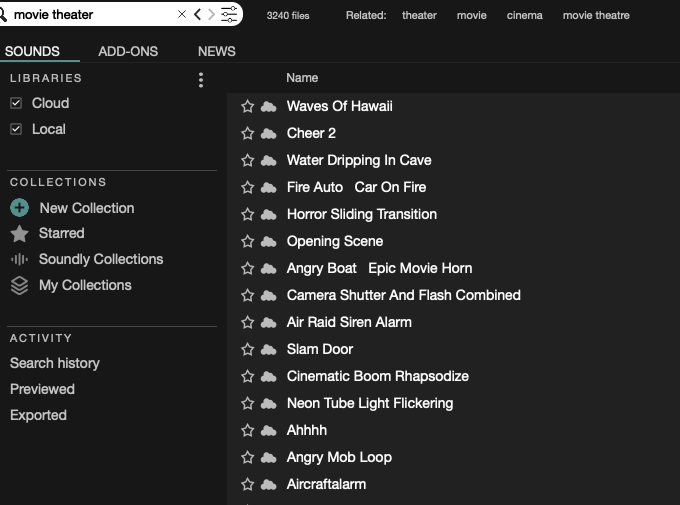680x505 pixels.
Task: Select related term movie theatre
Action: pyautogui.click(x=596, y=15)
